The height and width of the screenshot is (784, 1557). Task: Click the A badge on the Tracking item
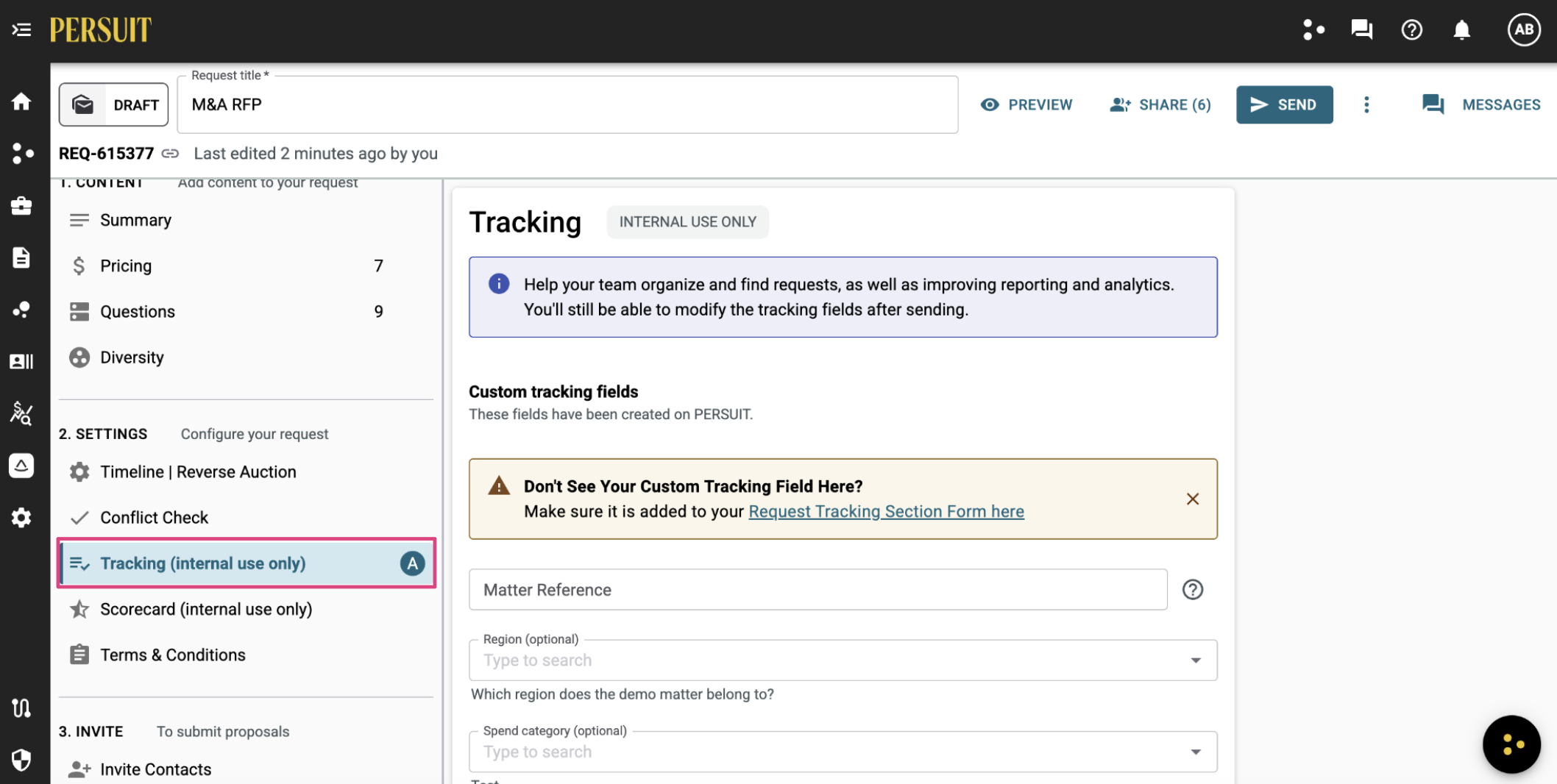click(412, 563)
